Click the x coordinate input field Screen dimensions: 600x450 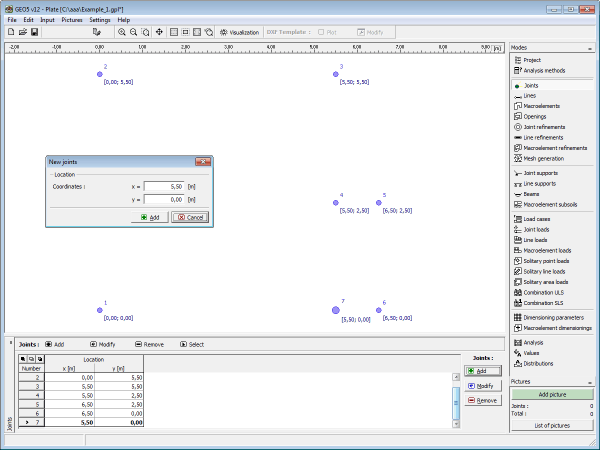point(165,186)
